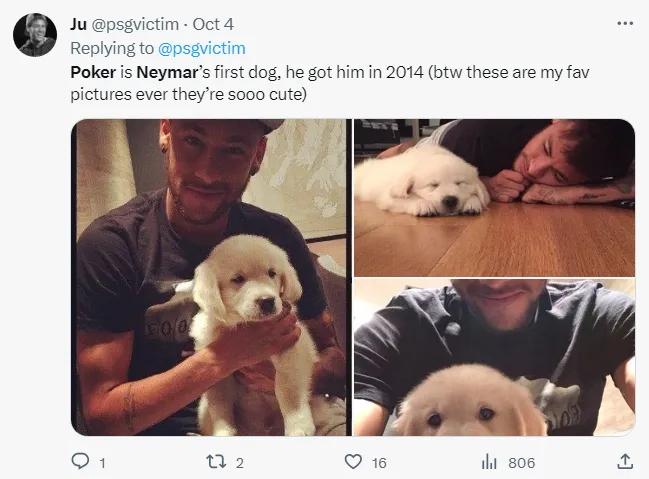Open the large photo of man holding puppy
Viewport: 649px width, 479px height.
click(x=209, y=277)
